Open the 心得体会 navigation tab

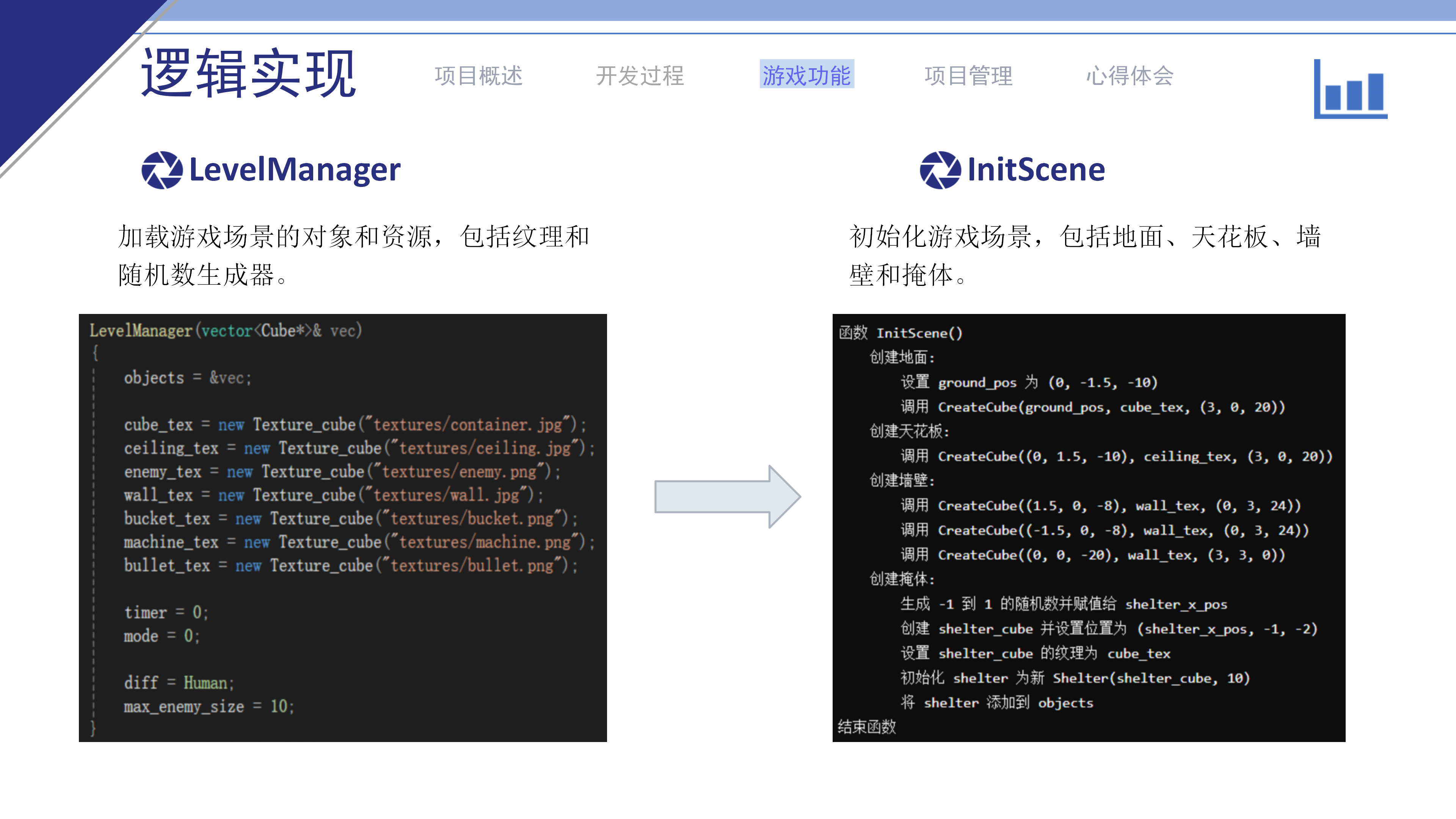click(1129, 76)
